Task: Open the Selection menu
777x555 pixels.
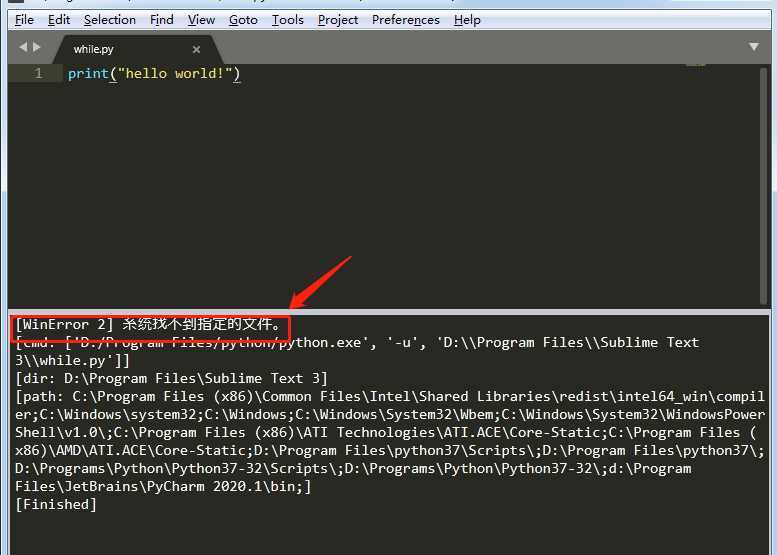Action: pos(110,20)
